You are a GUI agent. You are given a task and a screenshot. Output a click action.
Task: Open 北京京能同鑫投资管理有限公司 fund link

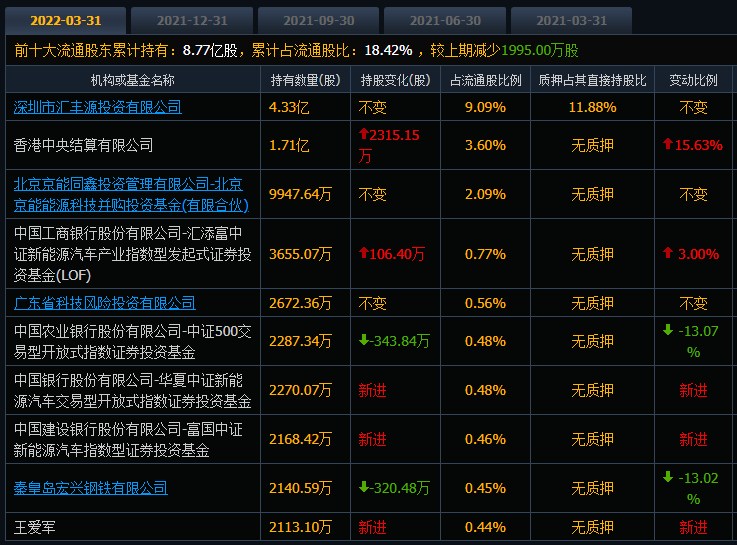[x=131, y=195]
